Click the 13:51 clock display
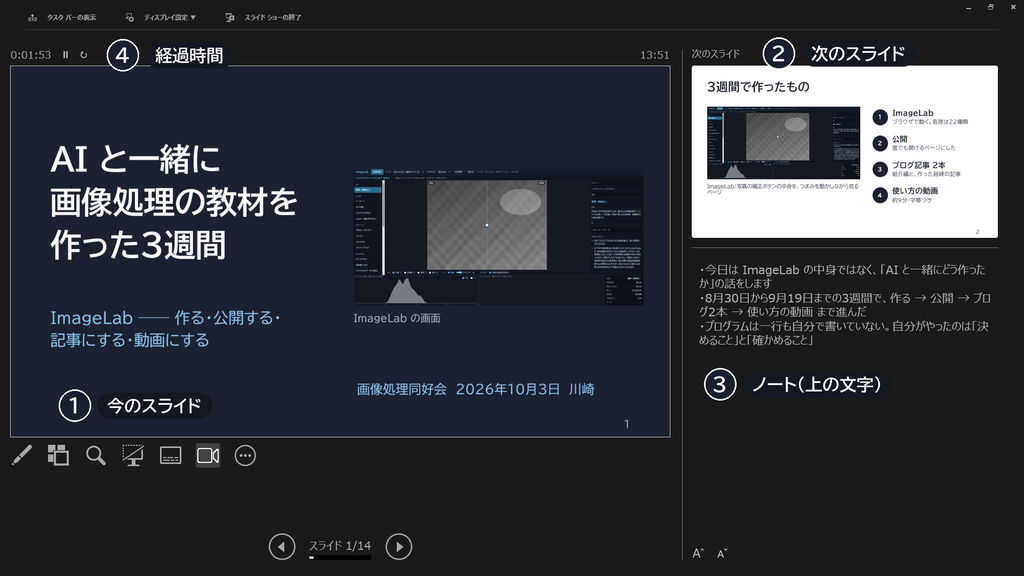1024x576 pixels. 654,55
